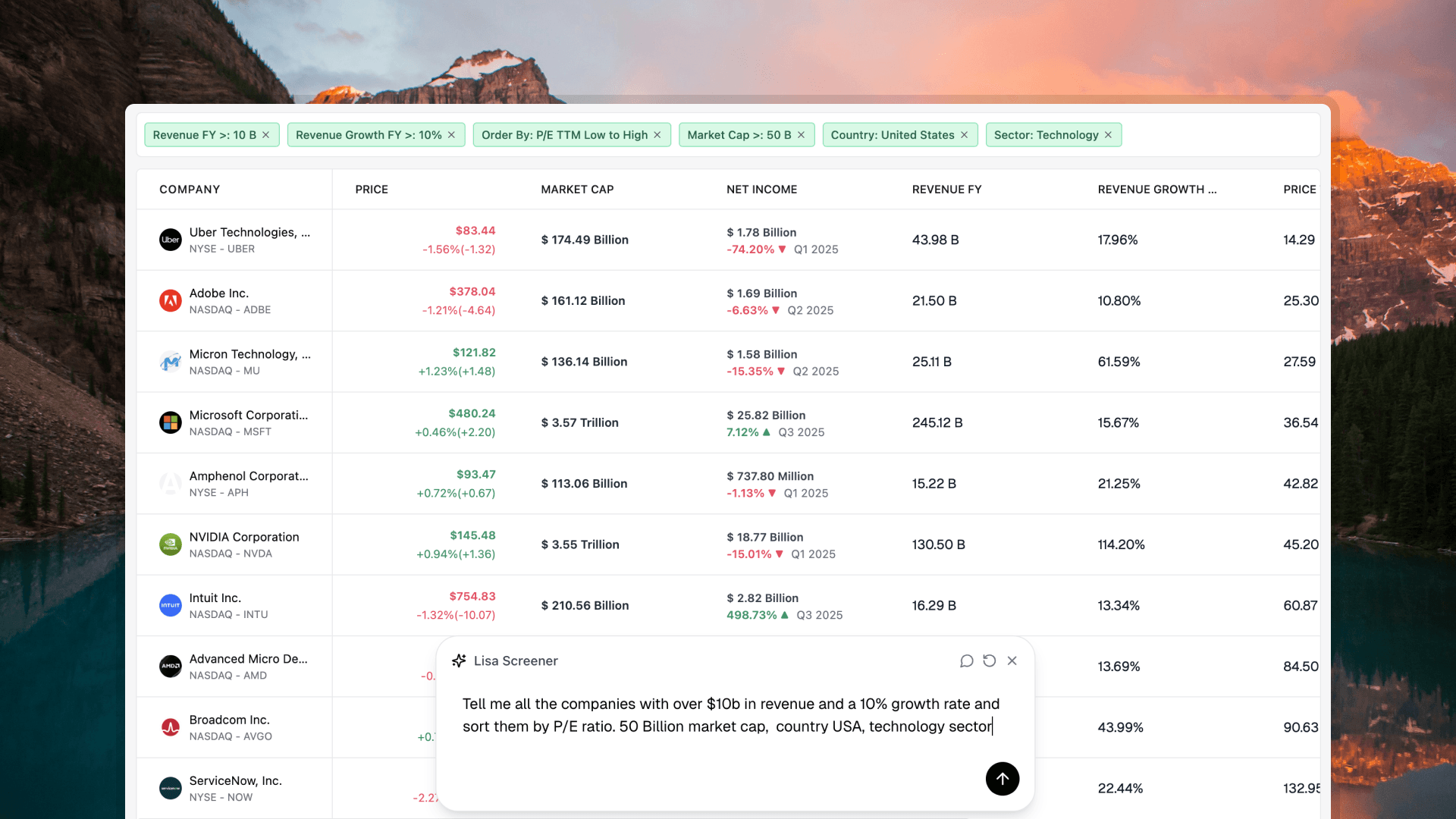Screen dimensions: 1456x819
Task: Remove the Revenue FY filter chip
Action: pos(266,135)
